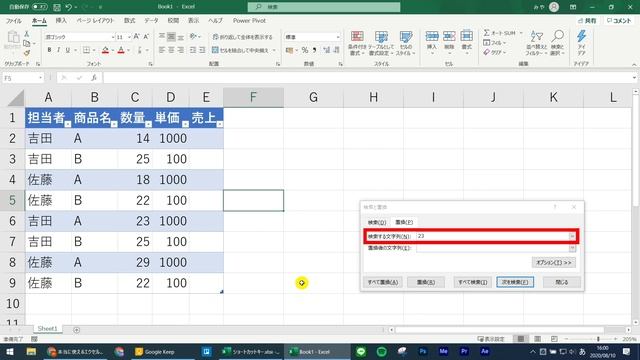
Task: Click the Borders icon
Action: (87, 50)
